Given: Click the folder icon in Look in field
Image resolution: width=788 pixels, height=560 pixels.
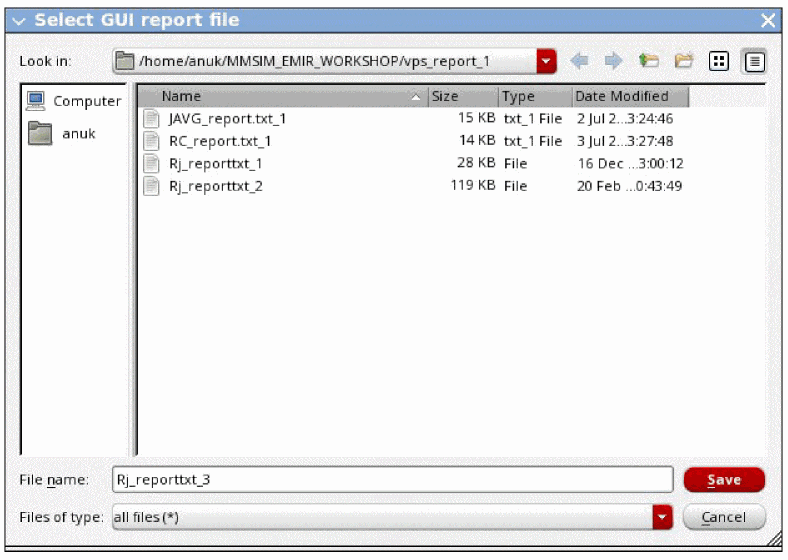Looking at the screenshot, I should click(125, 61).
